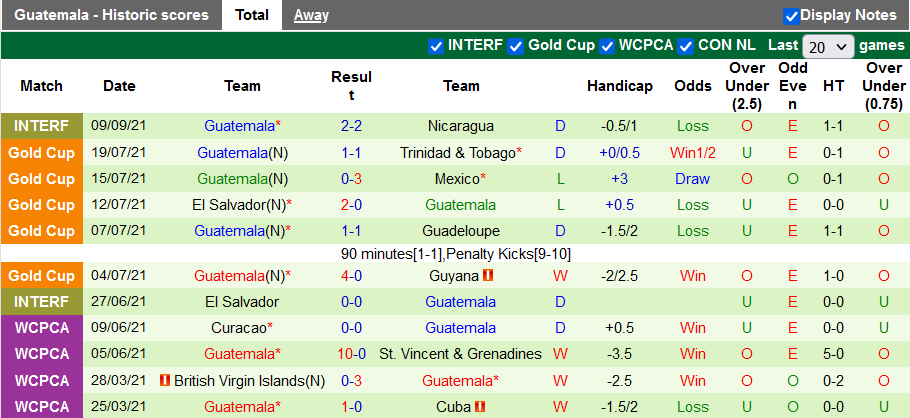Click the INTERF badge for 09/09/21 match

[42, 126]
